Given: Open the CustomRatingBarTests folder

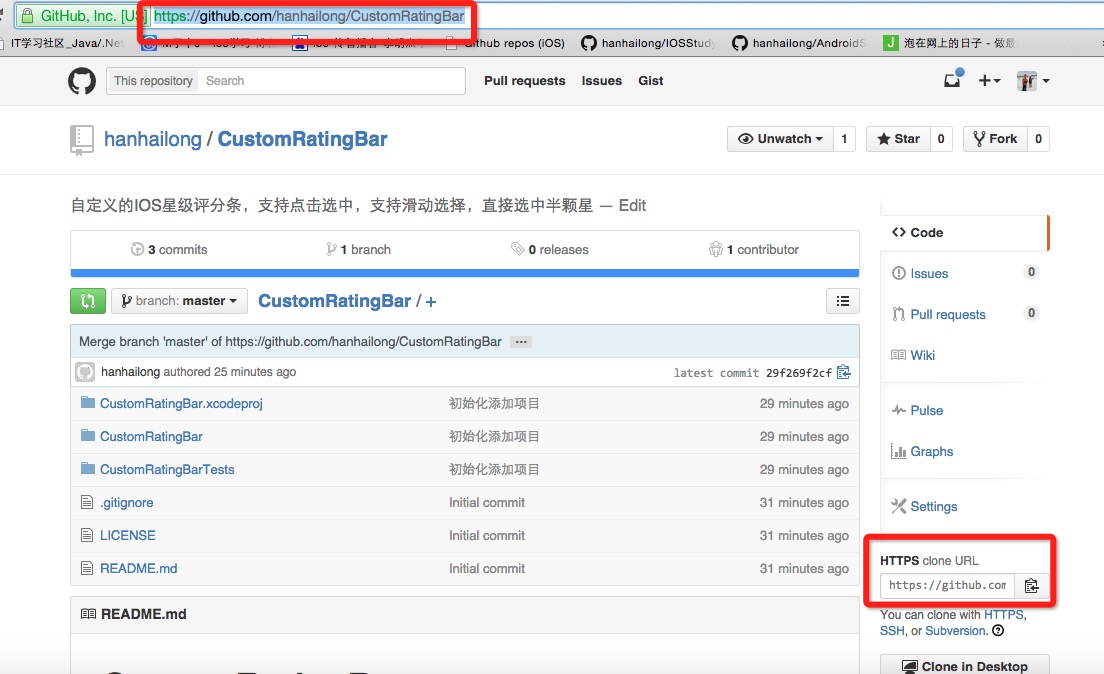Looking at the screenshot, I should tap(167, 470).
